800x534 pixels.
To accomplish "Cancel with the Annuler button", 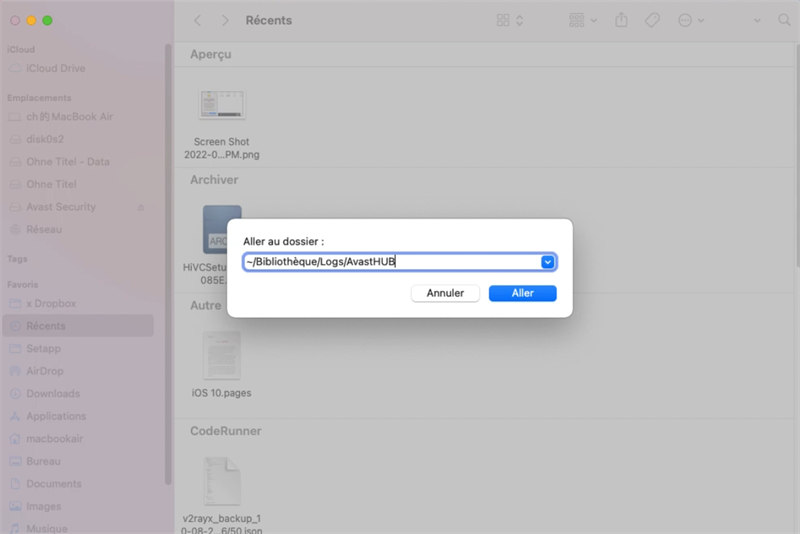I will 445,293.
